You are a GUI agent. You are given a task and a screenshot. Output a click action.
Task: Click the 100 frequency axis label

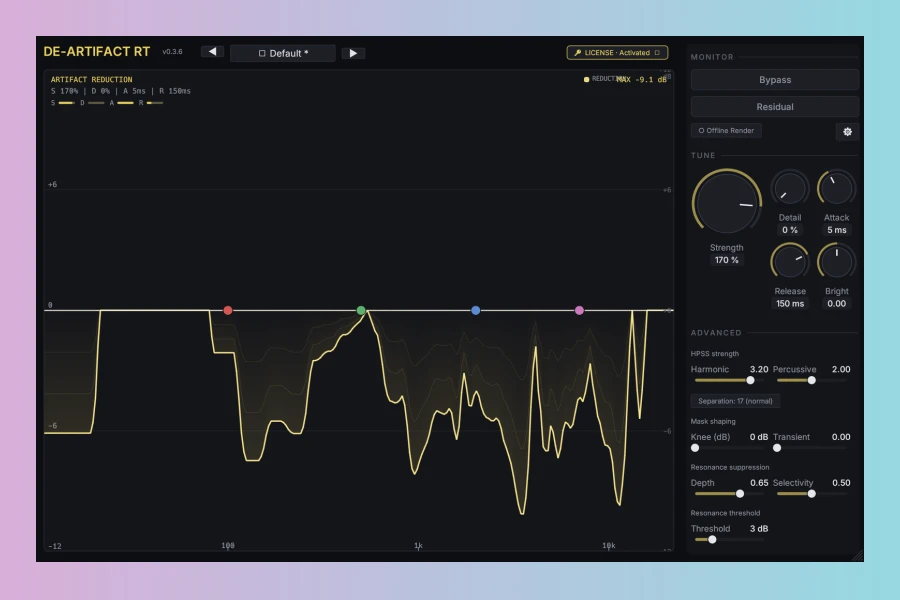(228, 545)
